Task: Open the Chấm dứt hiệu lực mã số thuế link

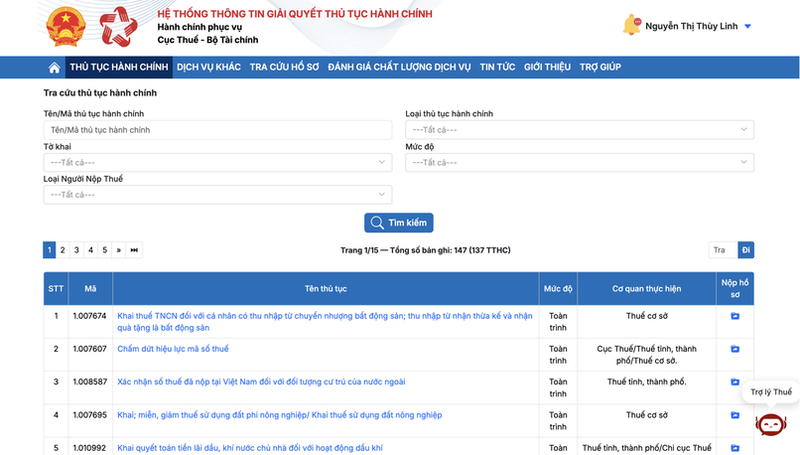Action: tap(173, 349)
